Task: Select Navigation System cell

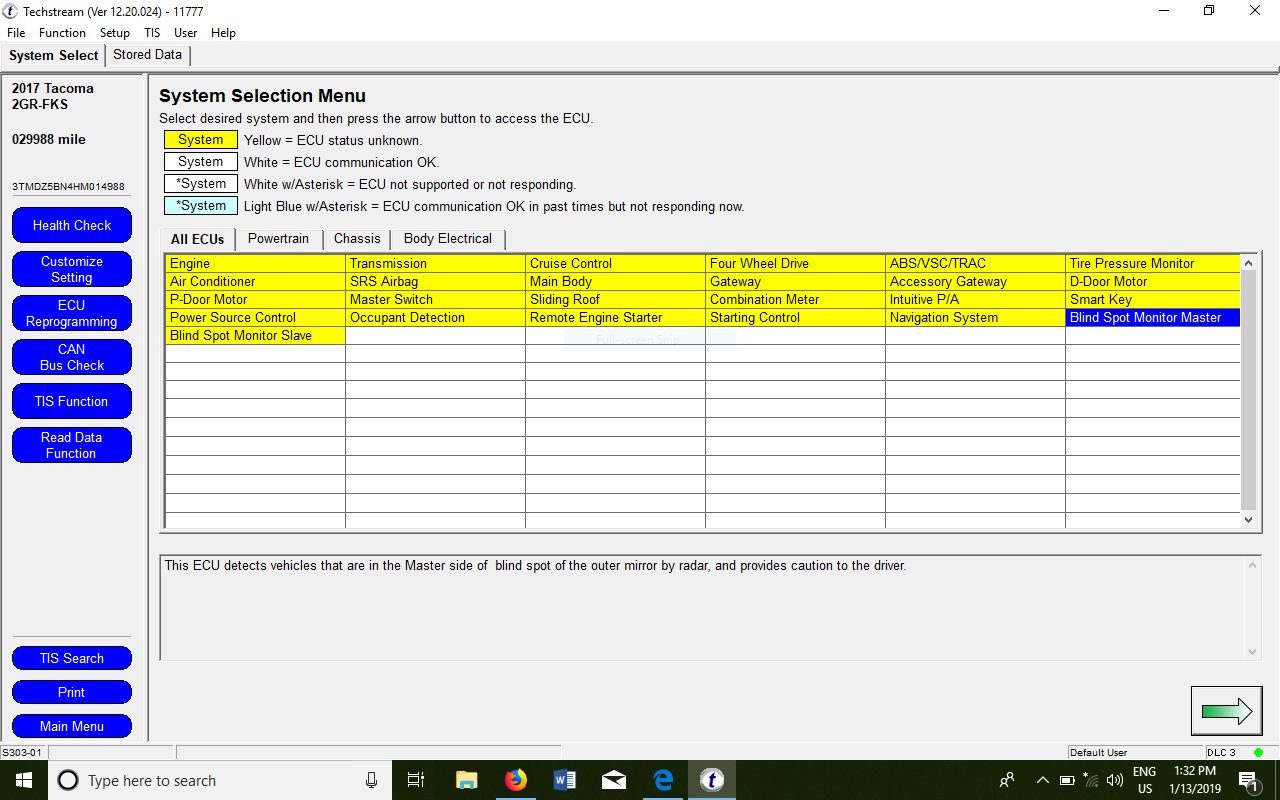Action: click(x=975, y=318)
